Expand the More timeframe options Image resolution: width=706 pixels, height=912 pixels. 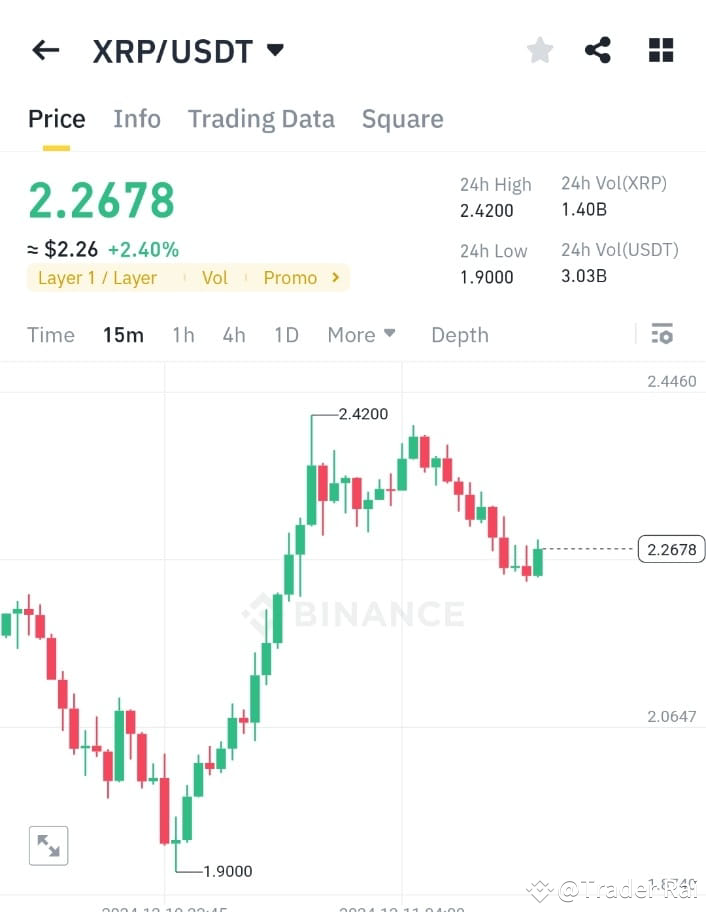[x=361, y=335]
